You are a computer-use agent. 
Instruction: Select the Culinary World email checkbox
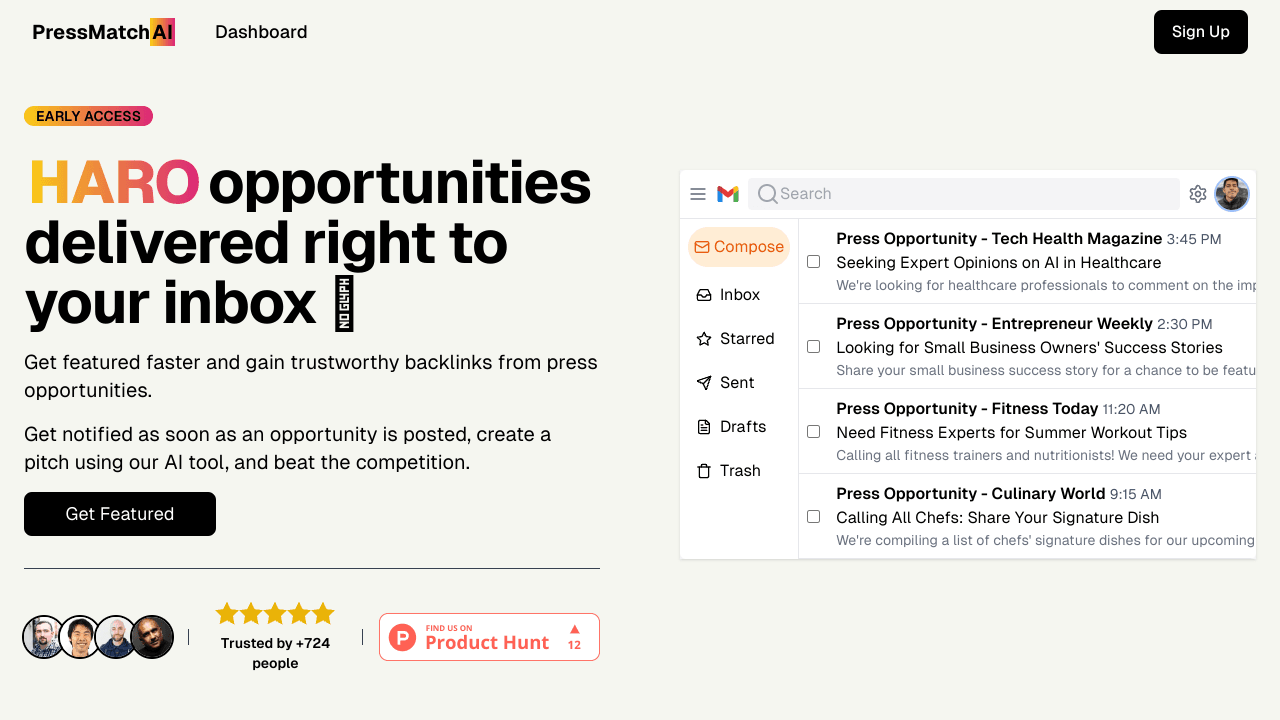(x=814, y=516)
